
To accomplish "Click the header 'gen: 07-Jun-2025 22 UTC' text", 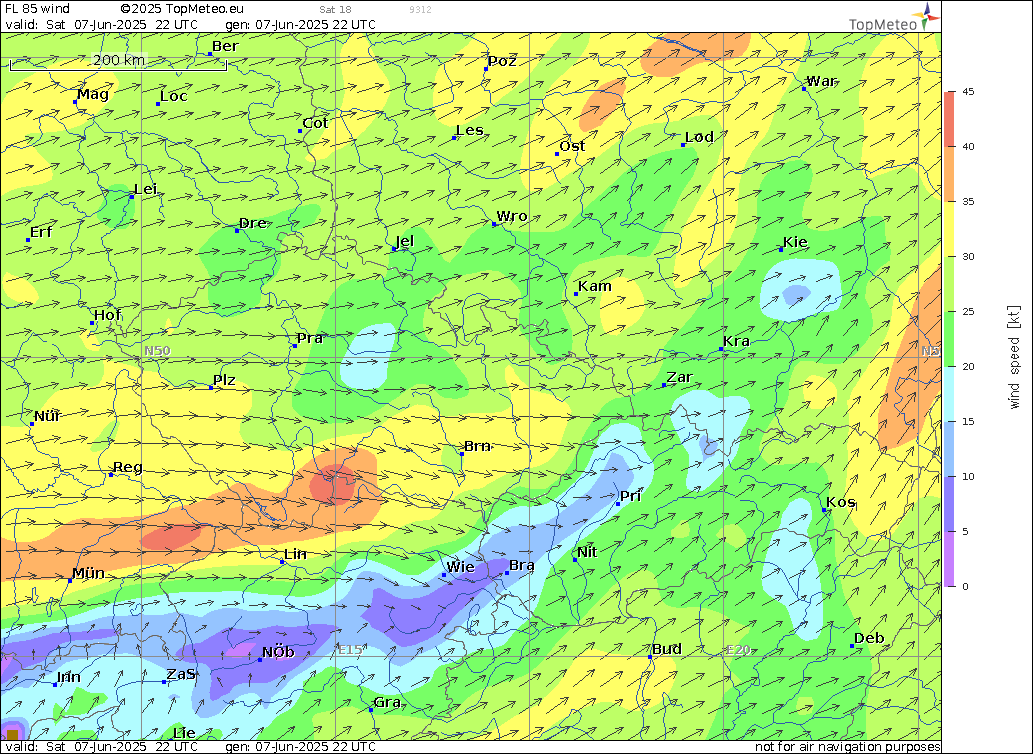I will (x=300, y=25).
